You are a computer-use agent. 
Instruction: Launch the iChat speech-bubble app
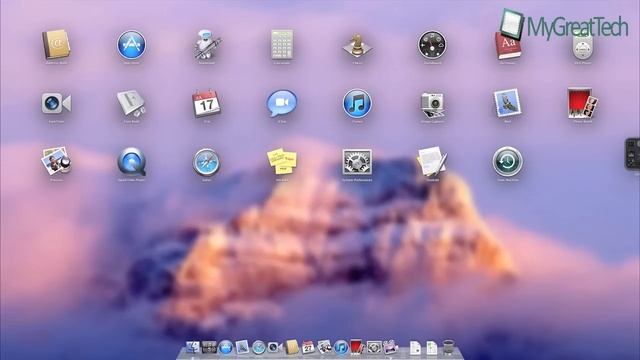point(282,104)
